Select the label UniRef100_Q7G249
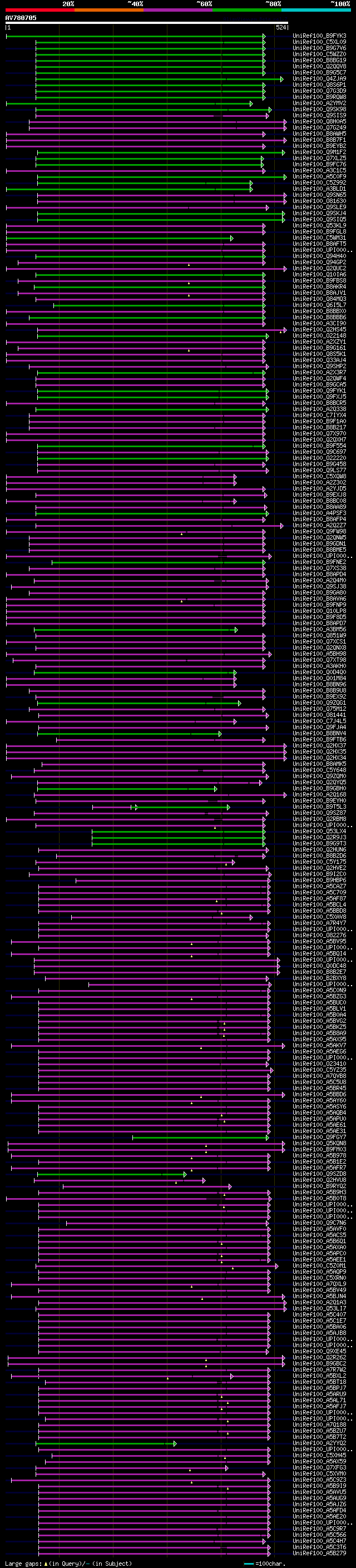This screenshot has height=1568, width=356. (319, 128)
